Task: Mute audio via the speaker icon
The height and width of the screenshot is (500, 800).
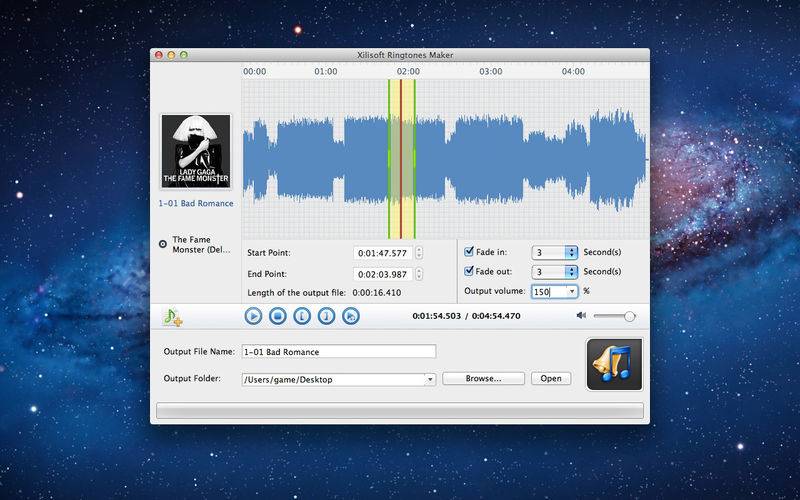Action: pos(581,316)
